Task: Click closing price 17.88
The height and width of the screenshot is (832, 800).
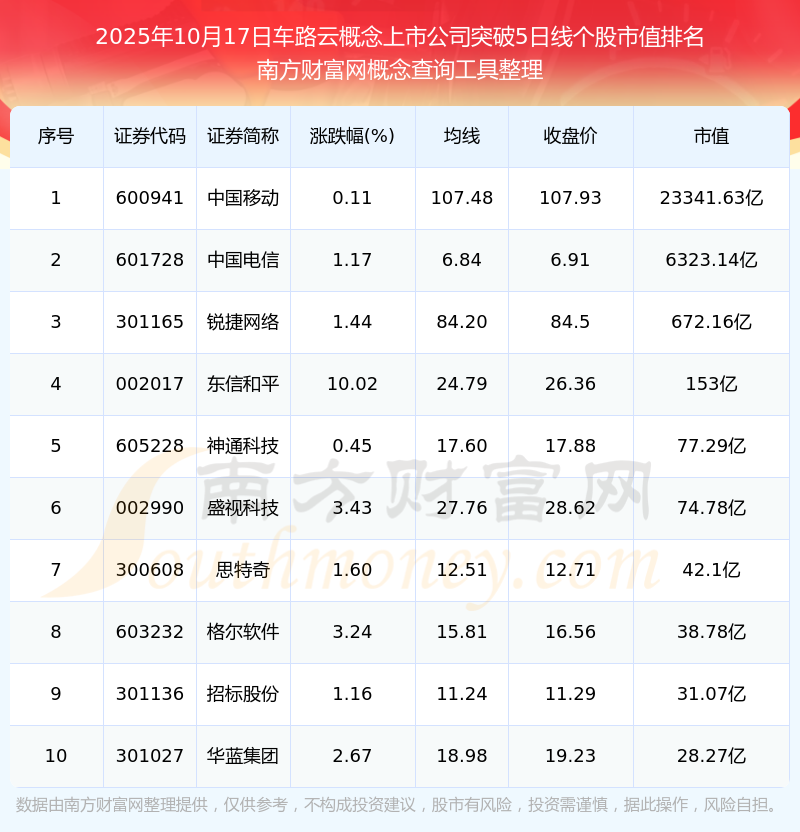Action: coord(570,446)
